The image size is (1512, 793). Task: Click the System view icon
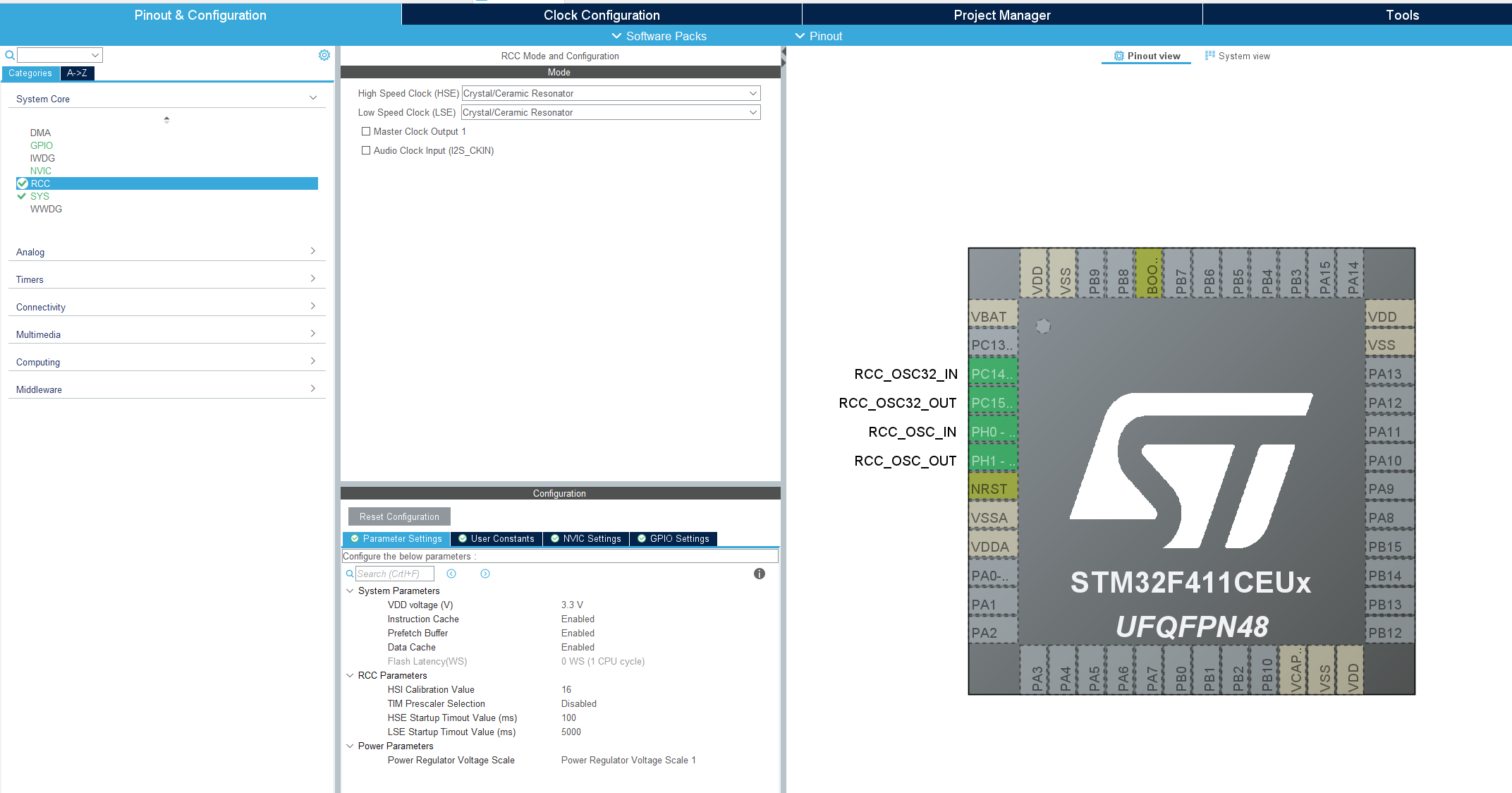click(1210, 56)
